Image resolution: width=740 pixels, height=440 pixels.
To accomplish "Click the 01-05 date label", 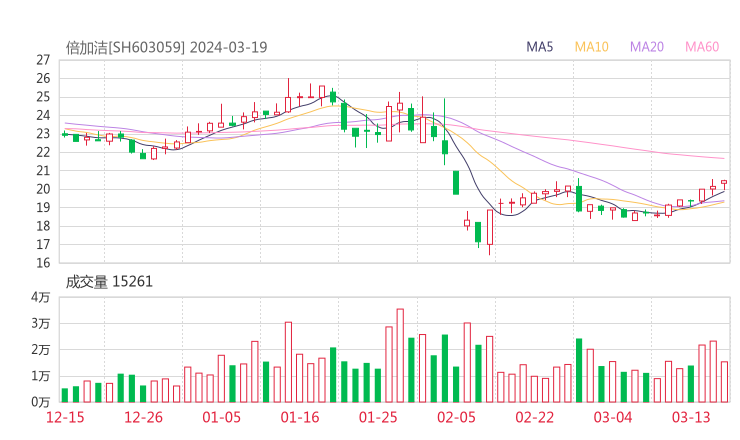I will coord(221,417).
